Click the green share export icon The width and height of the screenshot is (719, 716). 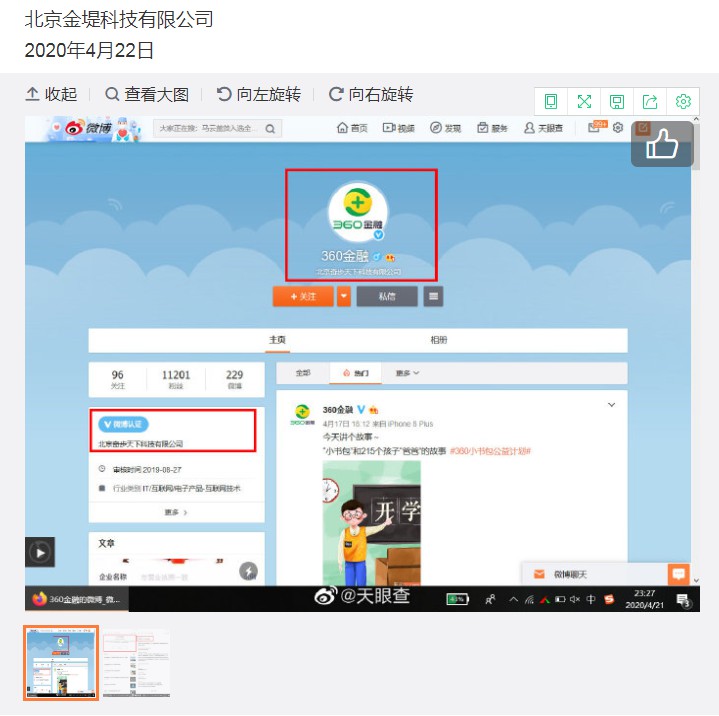[x=650, y=101]
